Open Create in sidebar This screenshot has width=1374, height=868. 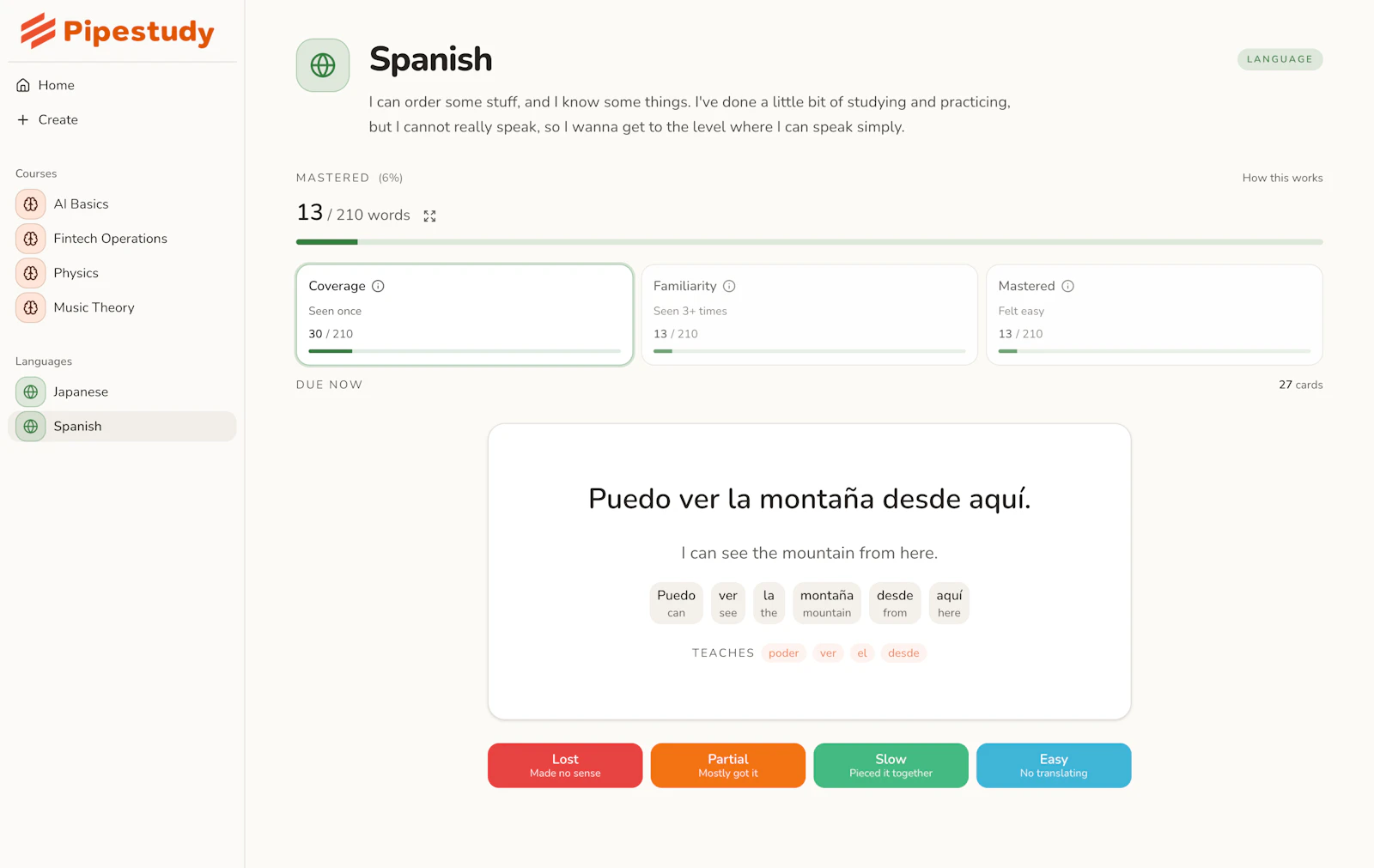click(122, 119)
